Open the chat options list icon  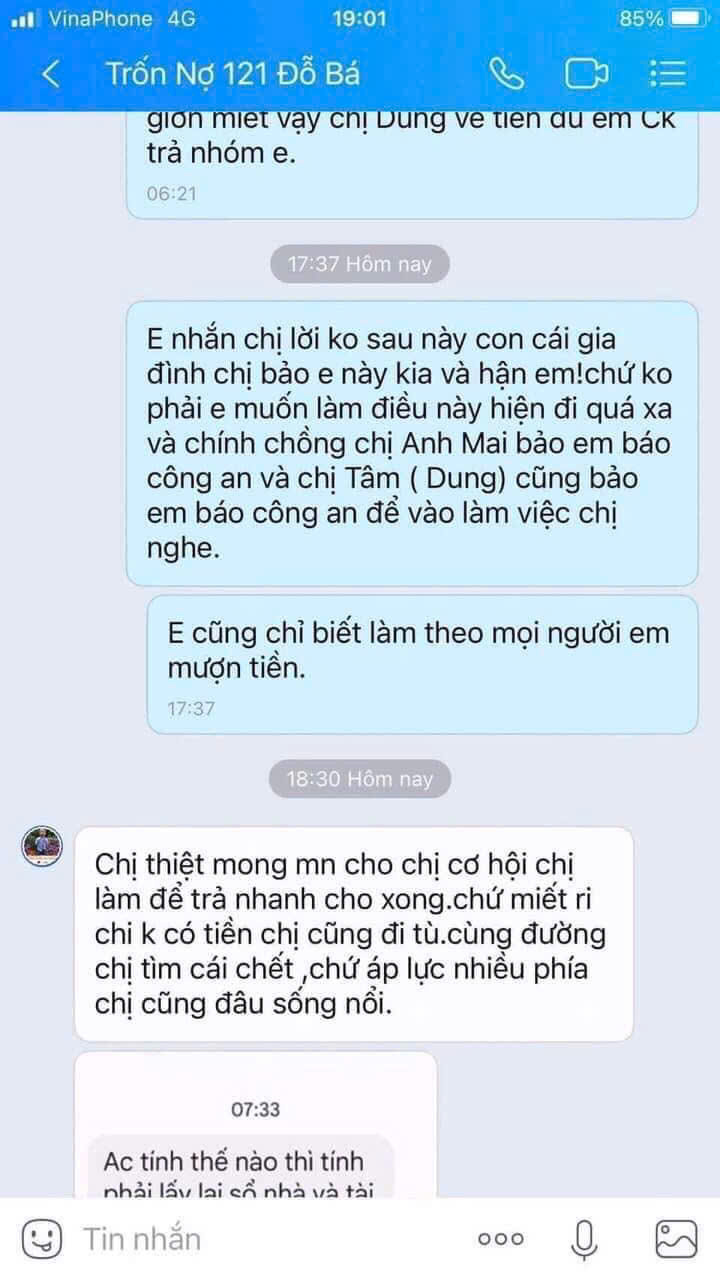[x=667, y=74]
